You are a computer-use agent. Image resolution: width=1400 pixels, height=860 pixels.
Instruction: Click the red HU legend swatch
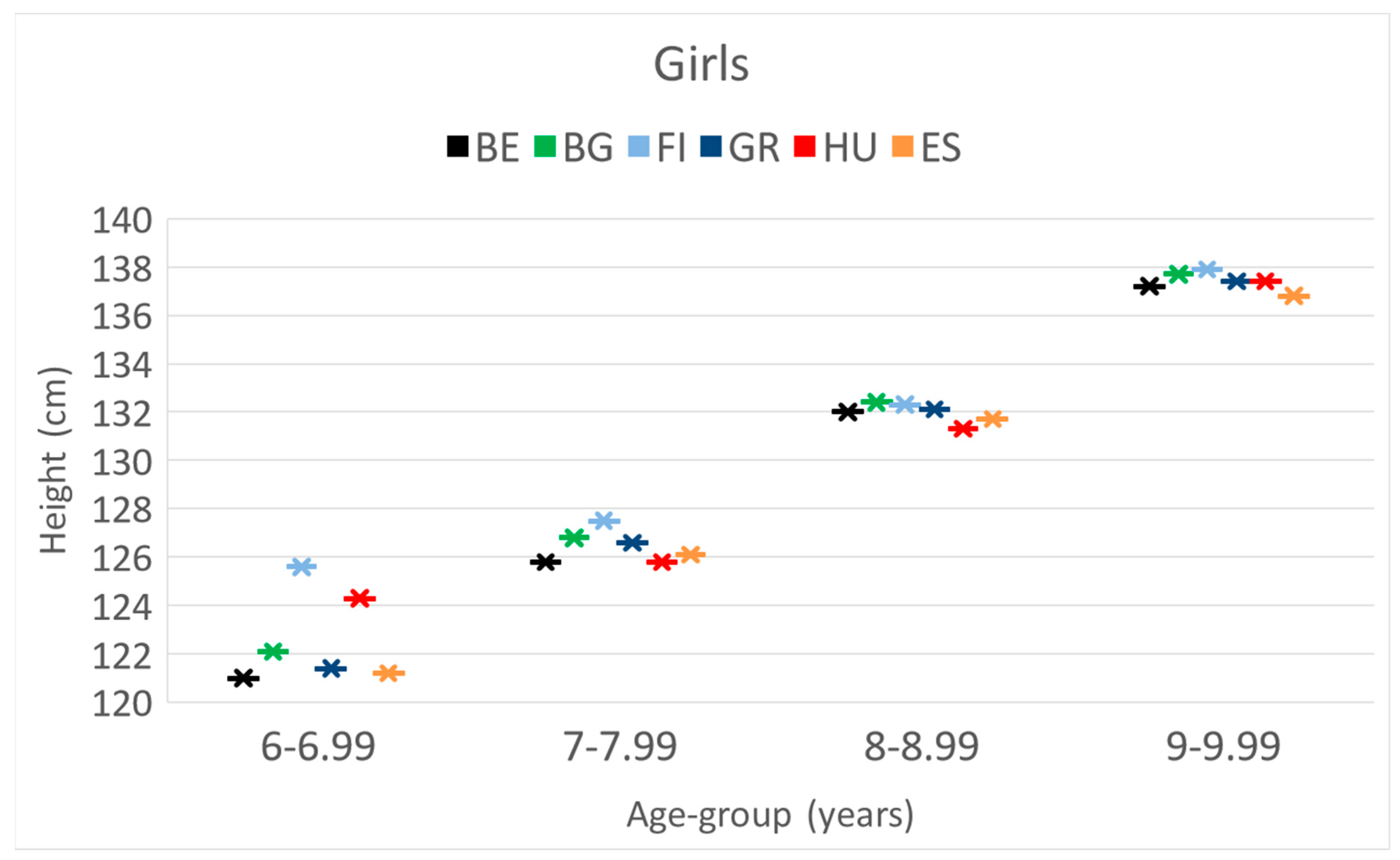[x=805, y=146]
